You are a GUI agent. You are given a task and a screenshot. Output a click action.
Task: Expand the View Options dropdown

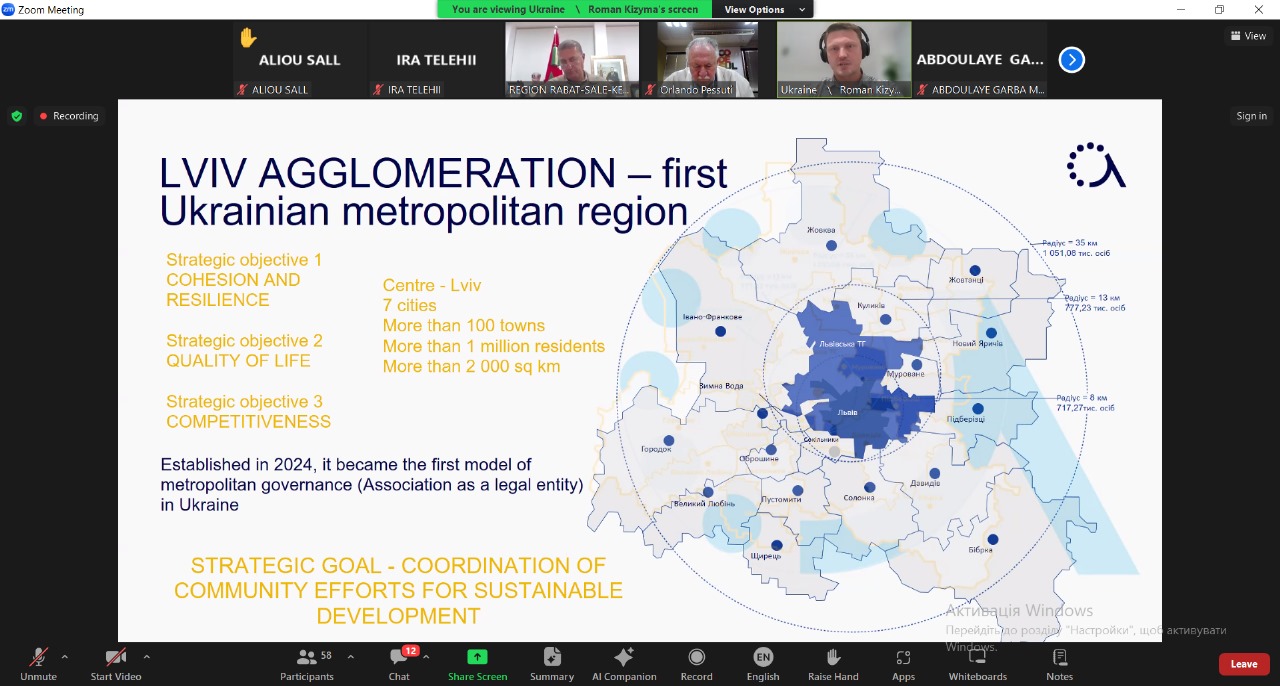tap(764, 9)
